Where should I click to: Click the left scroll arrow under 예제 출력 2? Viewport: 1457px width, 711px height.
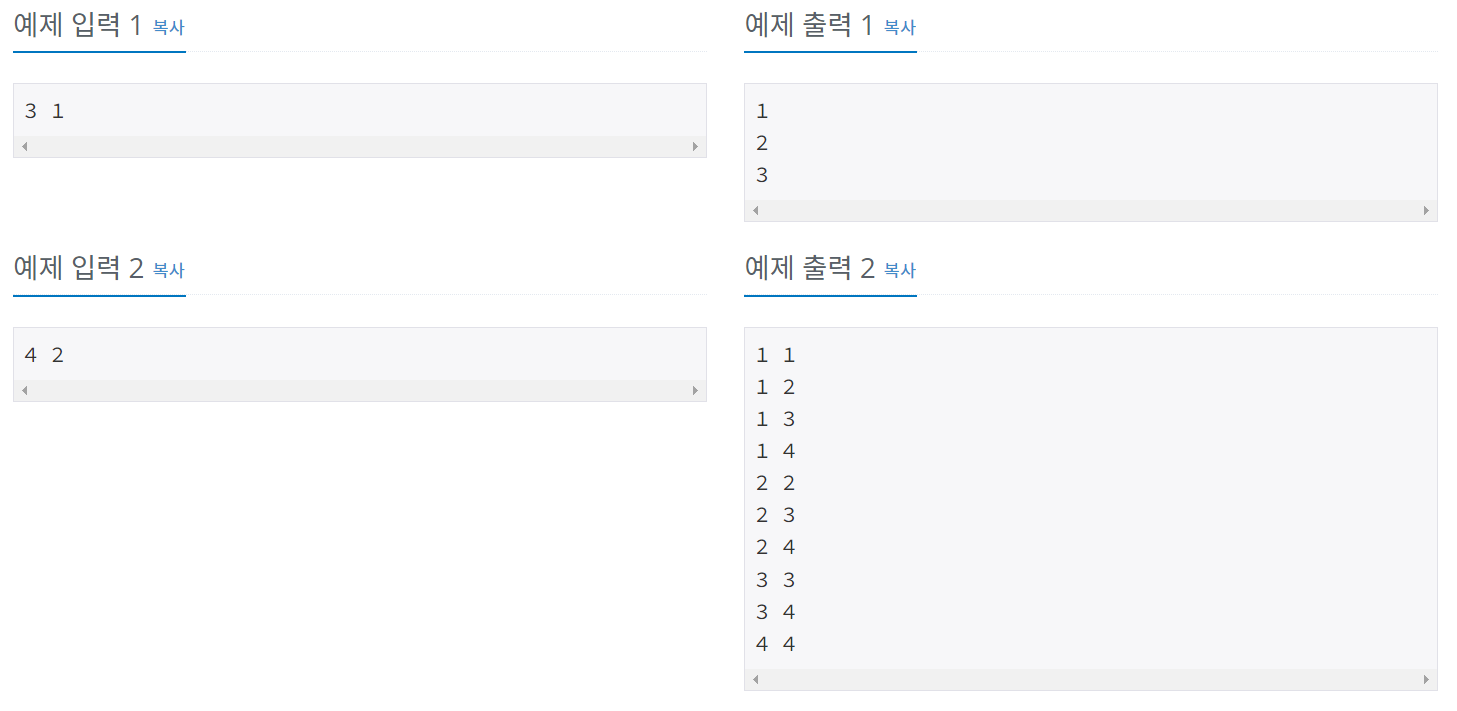point(755,679)
